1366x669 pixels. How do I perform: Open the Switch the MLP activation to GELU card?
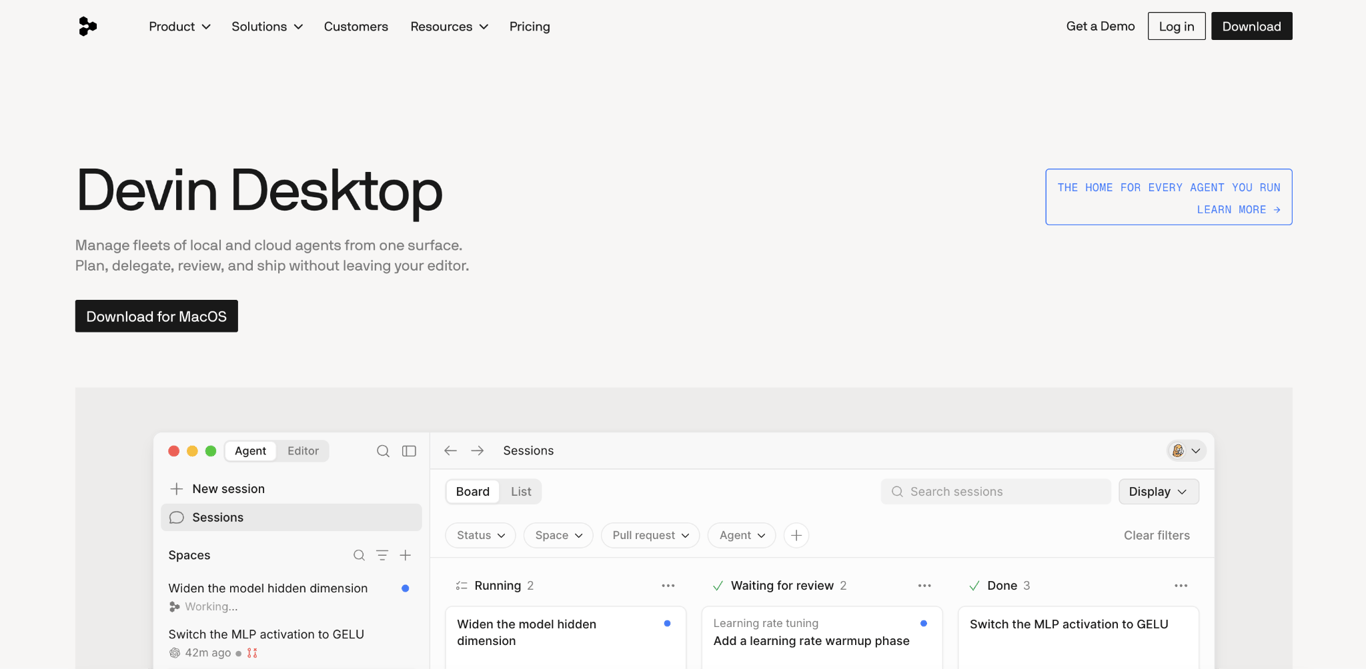point(1078,637)
